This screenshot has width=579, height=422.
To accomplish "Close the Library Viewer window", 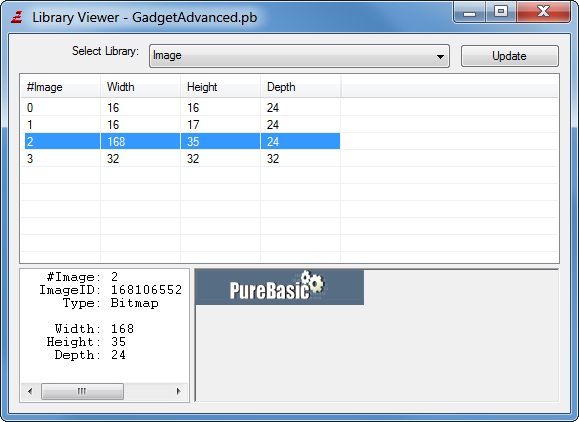I will [544, 12].
